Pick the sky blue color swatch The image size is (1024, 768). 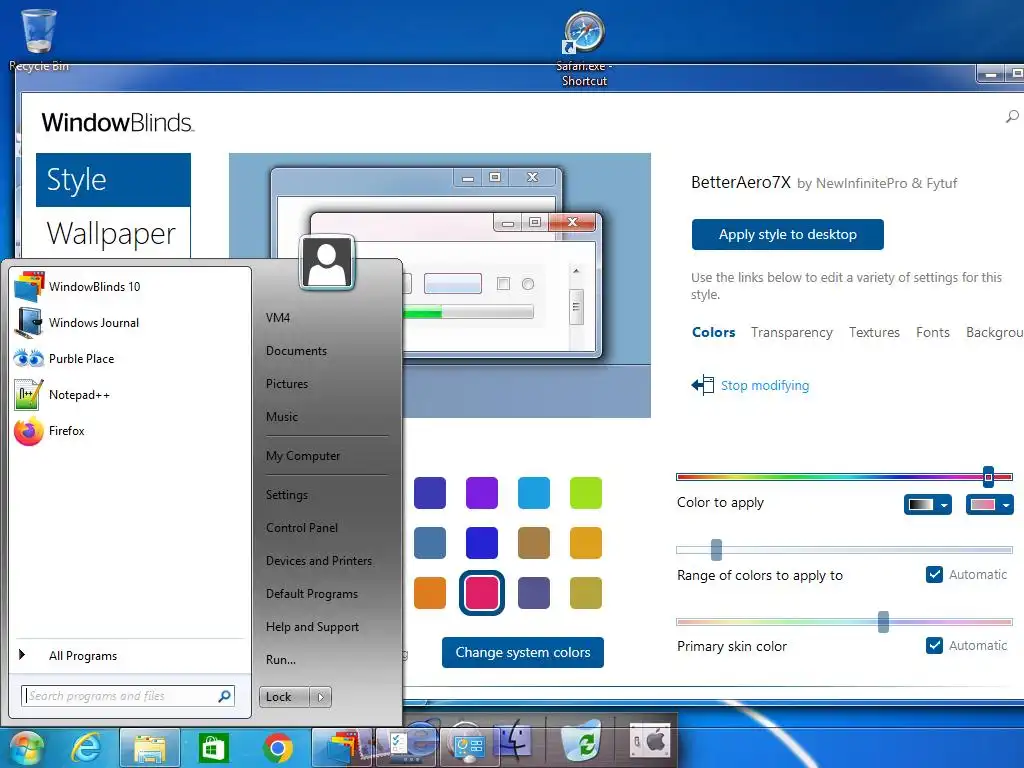[534, 493]
